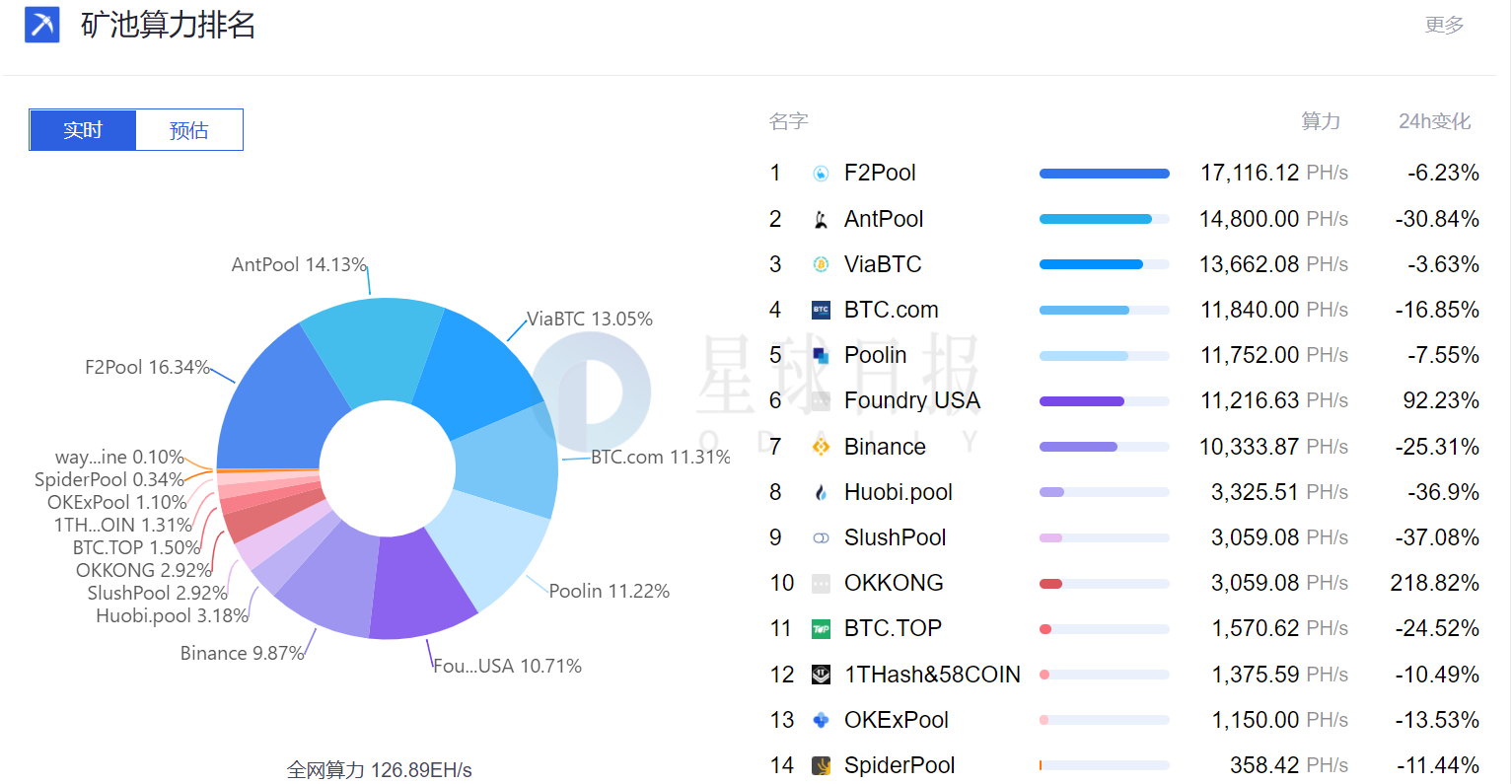Click the 24h变化 column header

pyautogui.click(x=1435, y=121)
